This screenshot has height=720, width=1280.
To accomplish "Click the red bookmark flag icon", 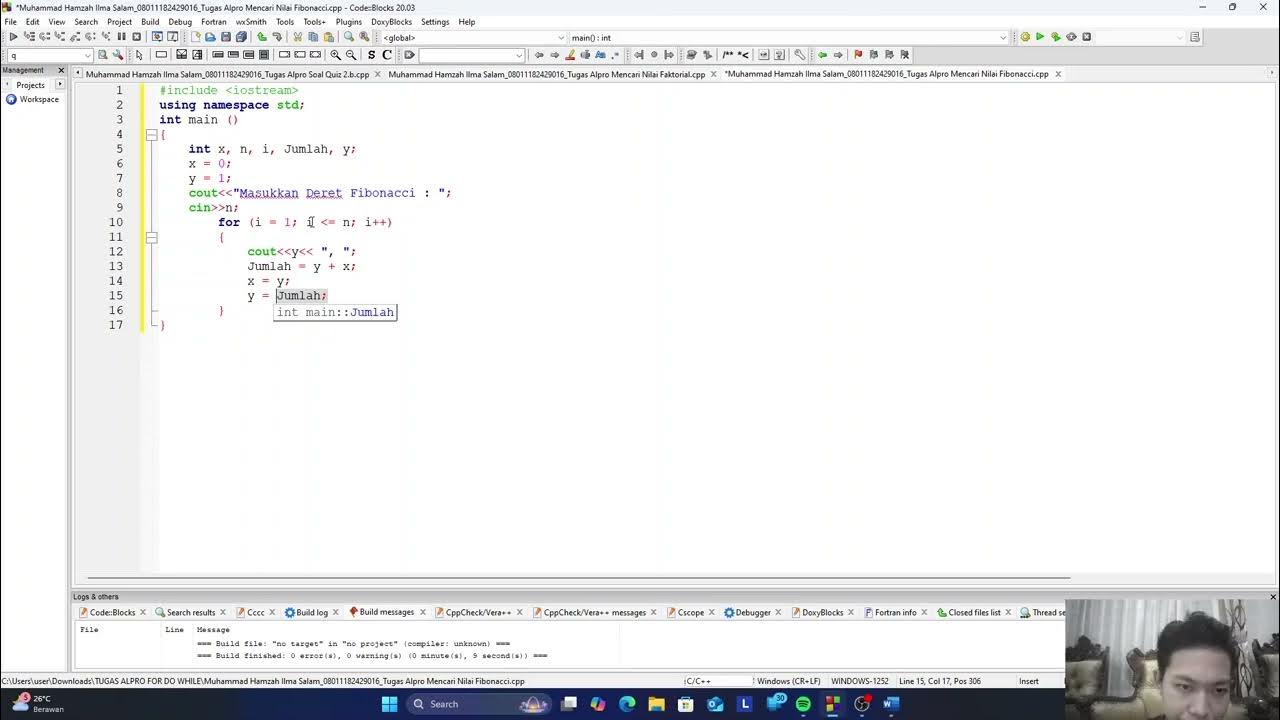I will pyautogui.click(x=857, y=55).
